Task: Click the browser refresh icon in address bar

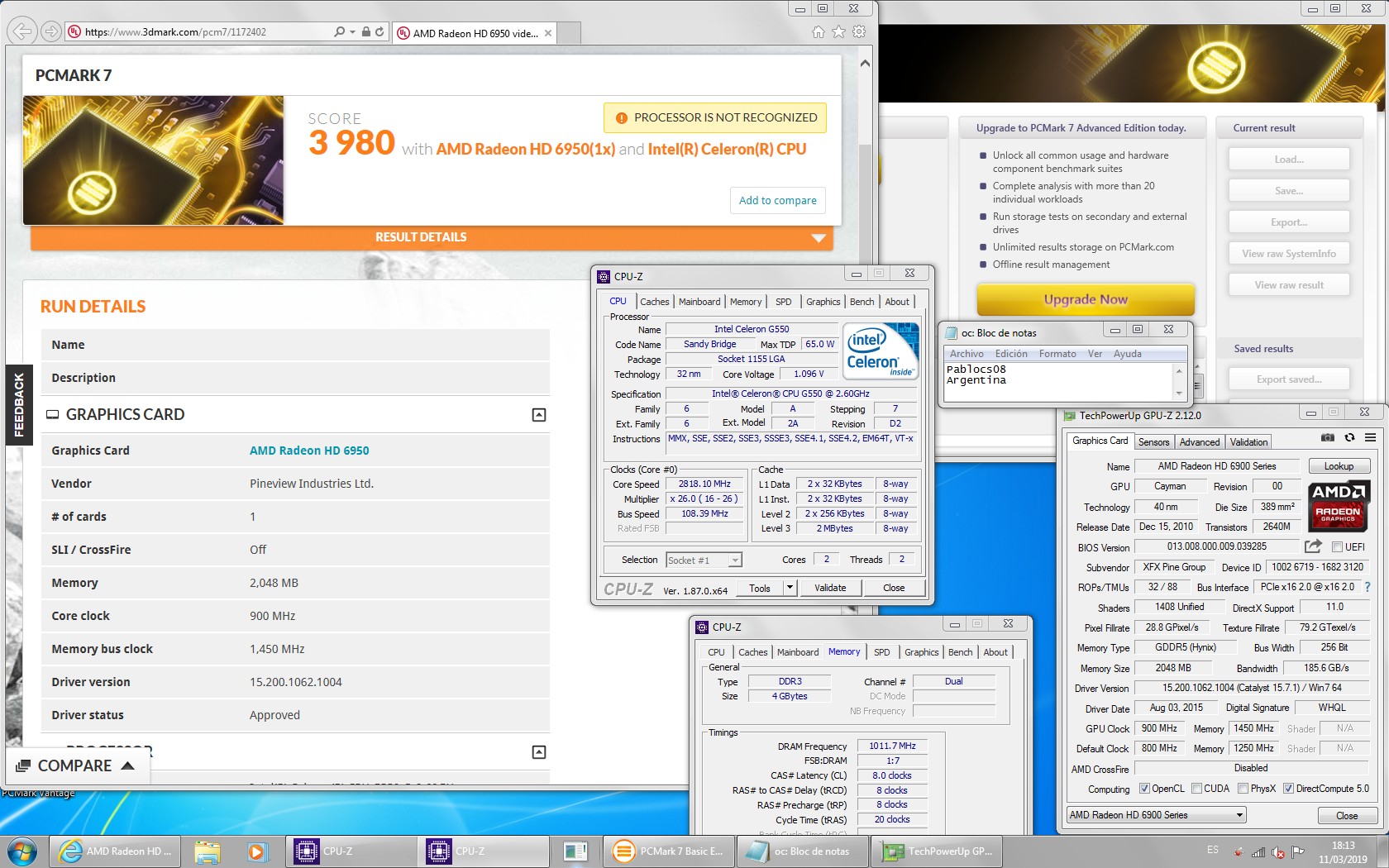Action: 379,31
